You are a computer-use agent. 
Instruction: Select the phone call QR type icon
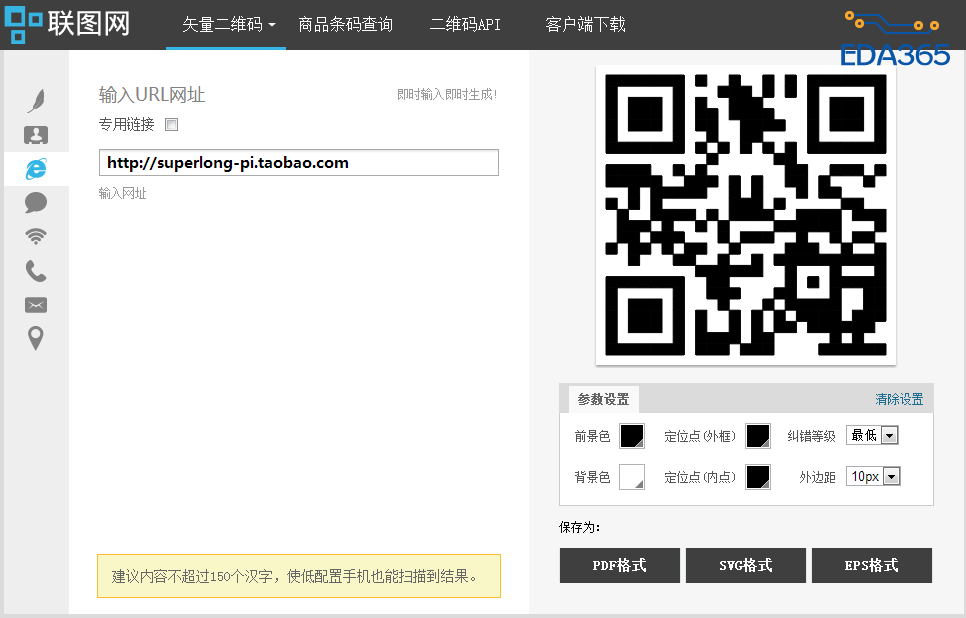36,270
